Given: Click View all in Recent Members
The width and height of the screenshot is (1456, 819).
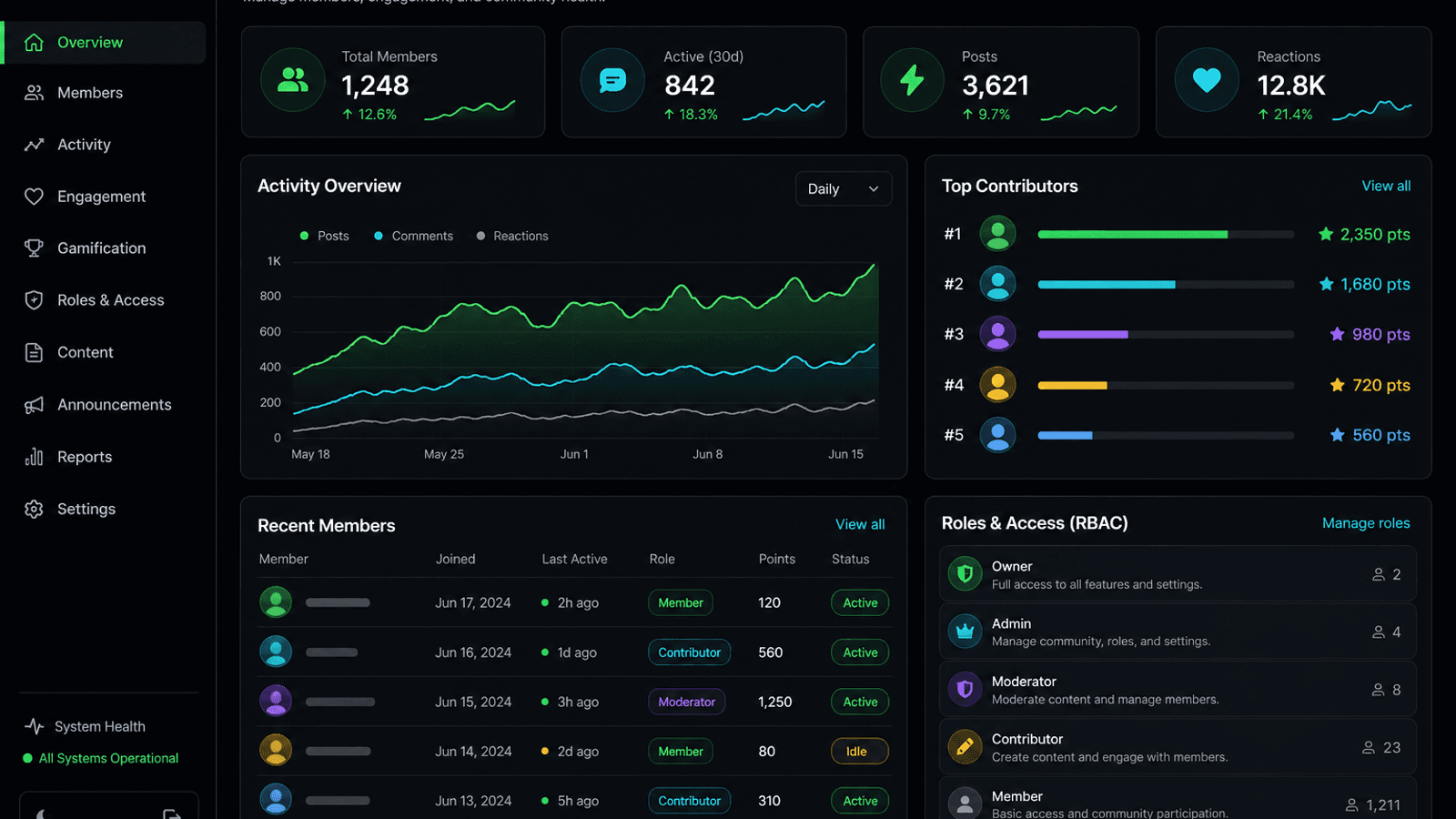Looking at the screenshot, I should 860,524.
